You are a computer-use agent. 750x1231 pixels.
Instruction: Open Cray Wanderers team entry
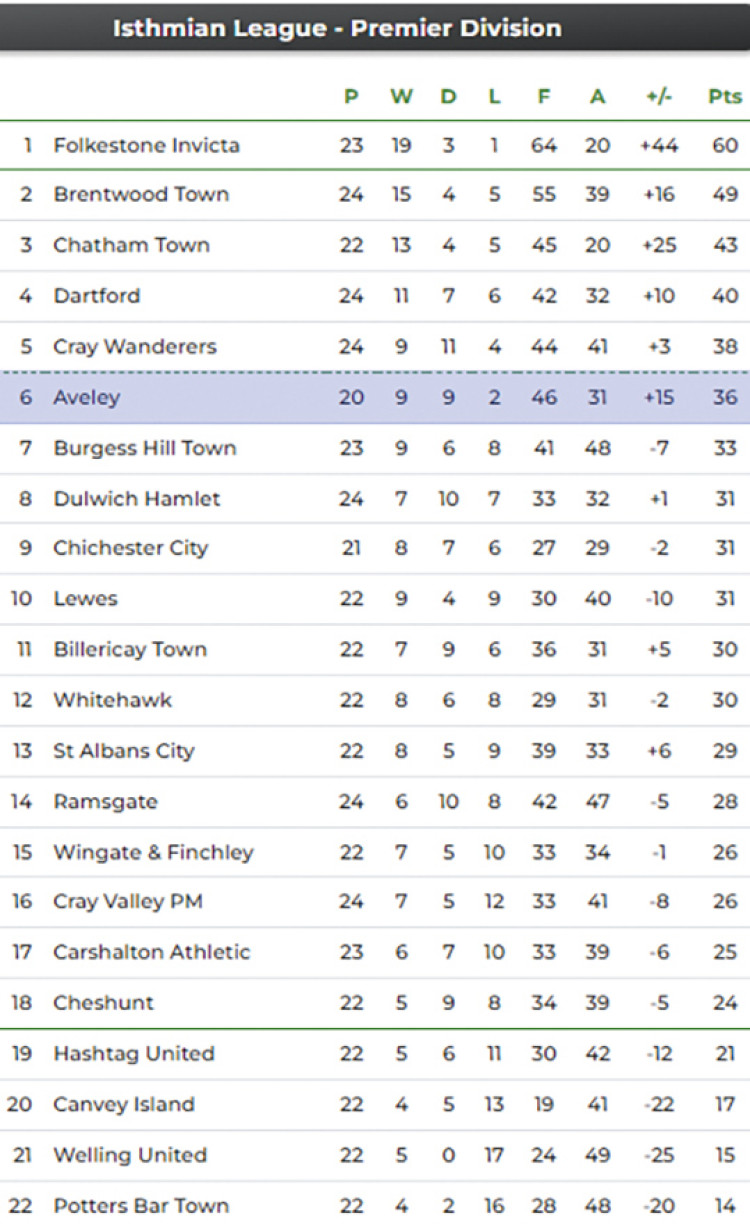pyautogui.click(x=135, y=347)
